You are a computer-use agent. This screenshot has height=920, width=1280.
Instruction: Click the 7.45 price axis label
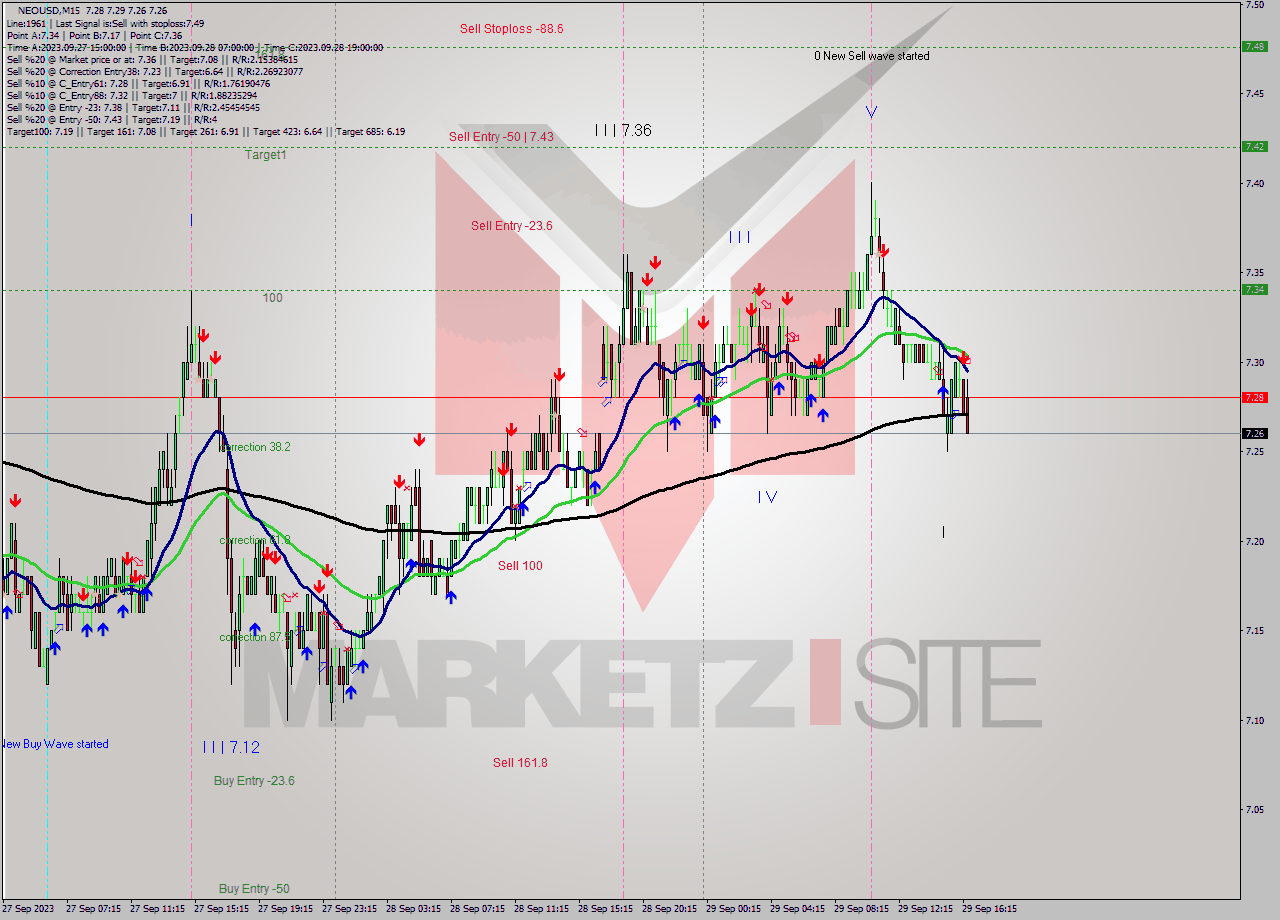pyautogui.click(x=1254, y=93)
